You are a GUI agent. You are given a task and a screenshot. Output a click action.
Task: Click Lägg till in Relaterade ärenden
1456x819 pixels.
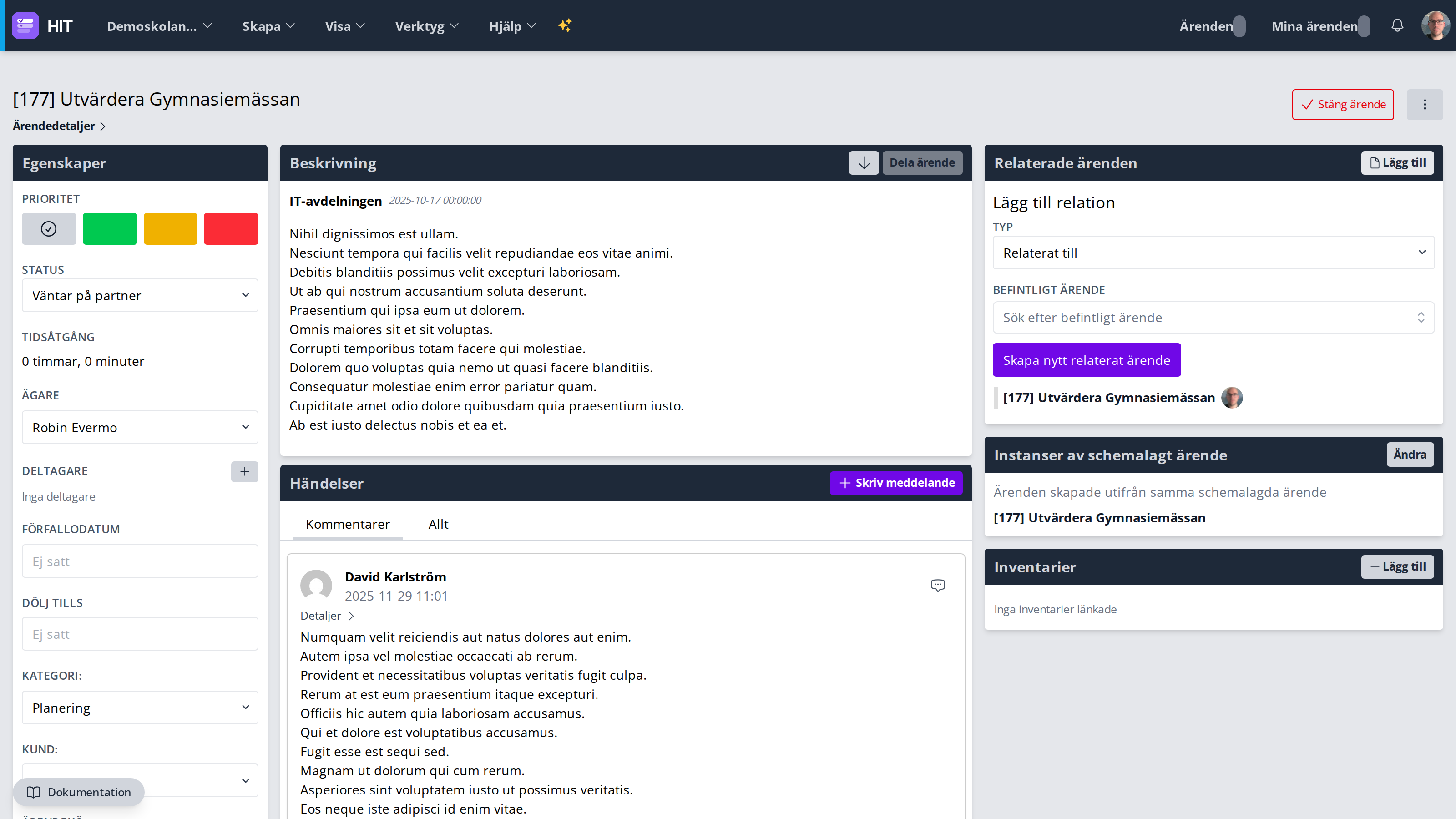(1397, 163)
